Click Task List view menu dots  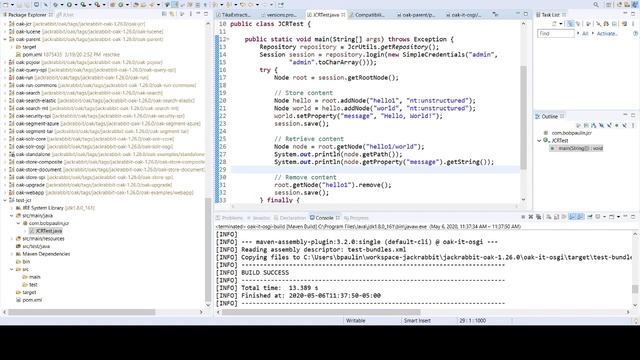633,24
